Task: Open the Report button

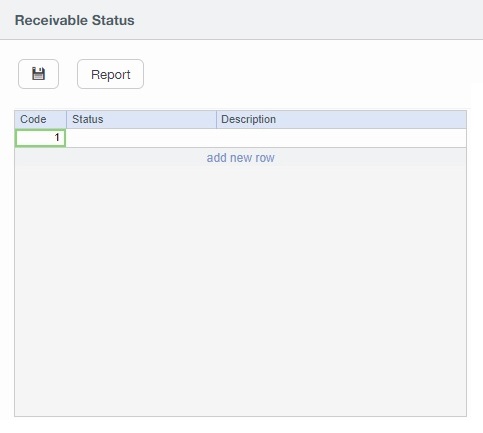Action: click(x=110, y=74)
